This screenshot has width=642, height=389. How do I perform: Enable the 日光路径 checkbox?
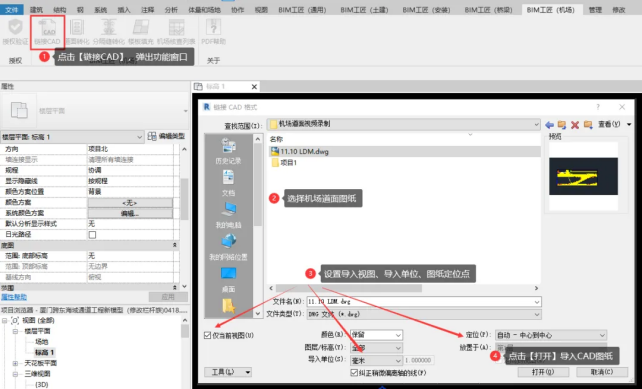click(93, 235)
